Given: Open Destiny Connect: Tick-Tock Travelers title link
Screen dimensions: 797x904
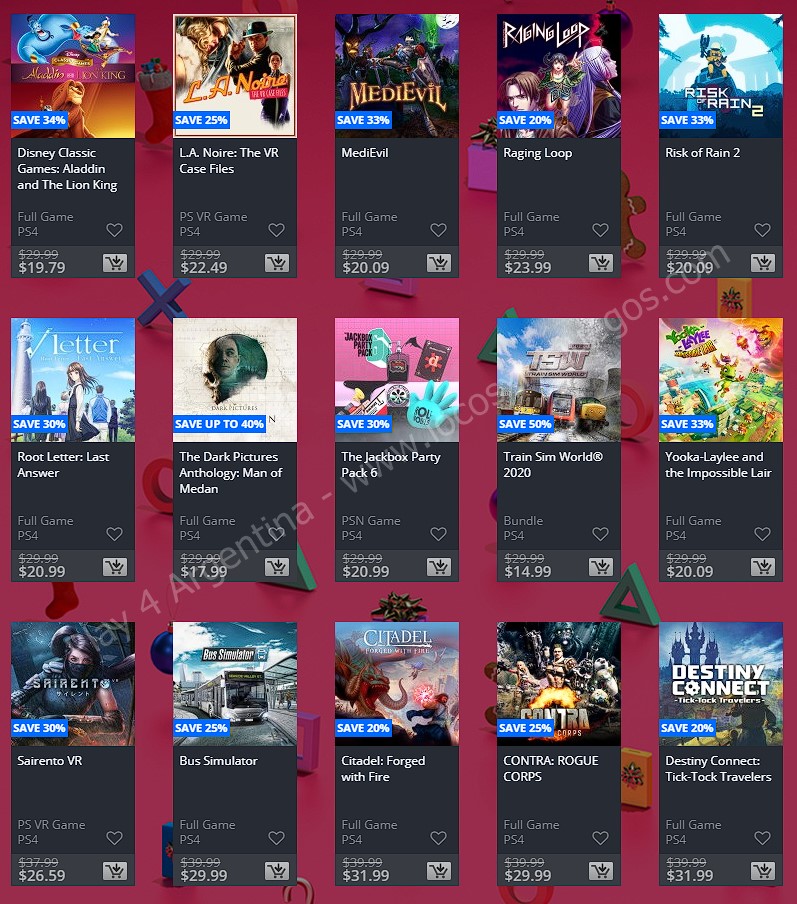Looking at the screenshot, I should pyautogui.click(x=718, y=769).
